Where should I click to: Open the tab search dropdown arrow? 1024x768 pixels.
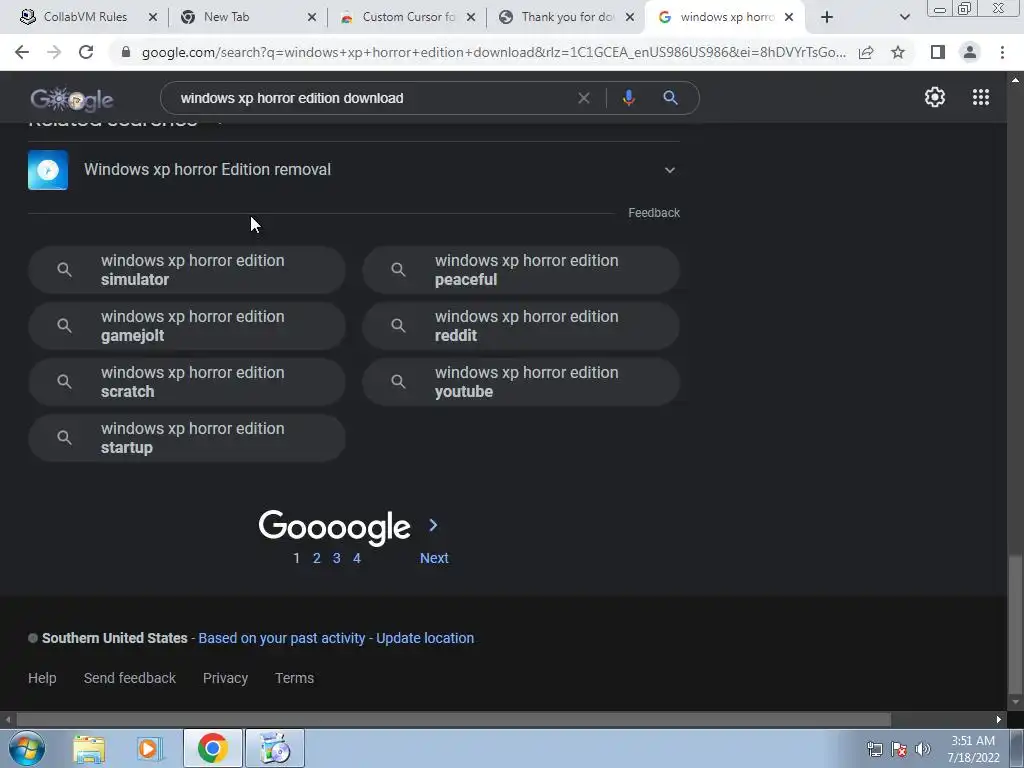[904, 17]
